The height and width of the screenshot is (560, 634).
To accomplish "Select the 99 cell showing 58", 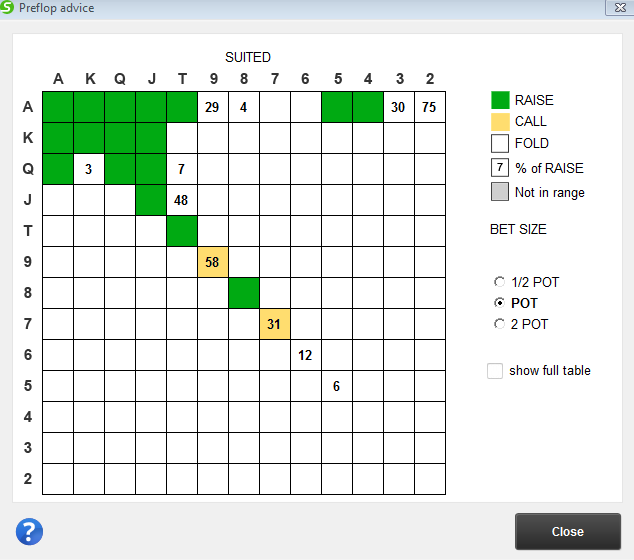I will point(213,262).
